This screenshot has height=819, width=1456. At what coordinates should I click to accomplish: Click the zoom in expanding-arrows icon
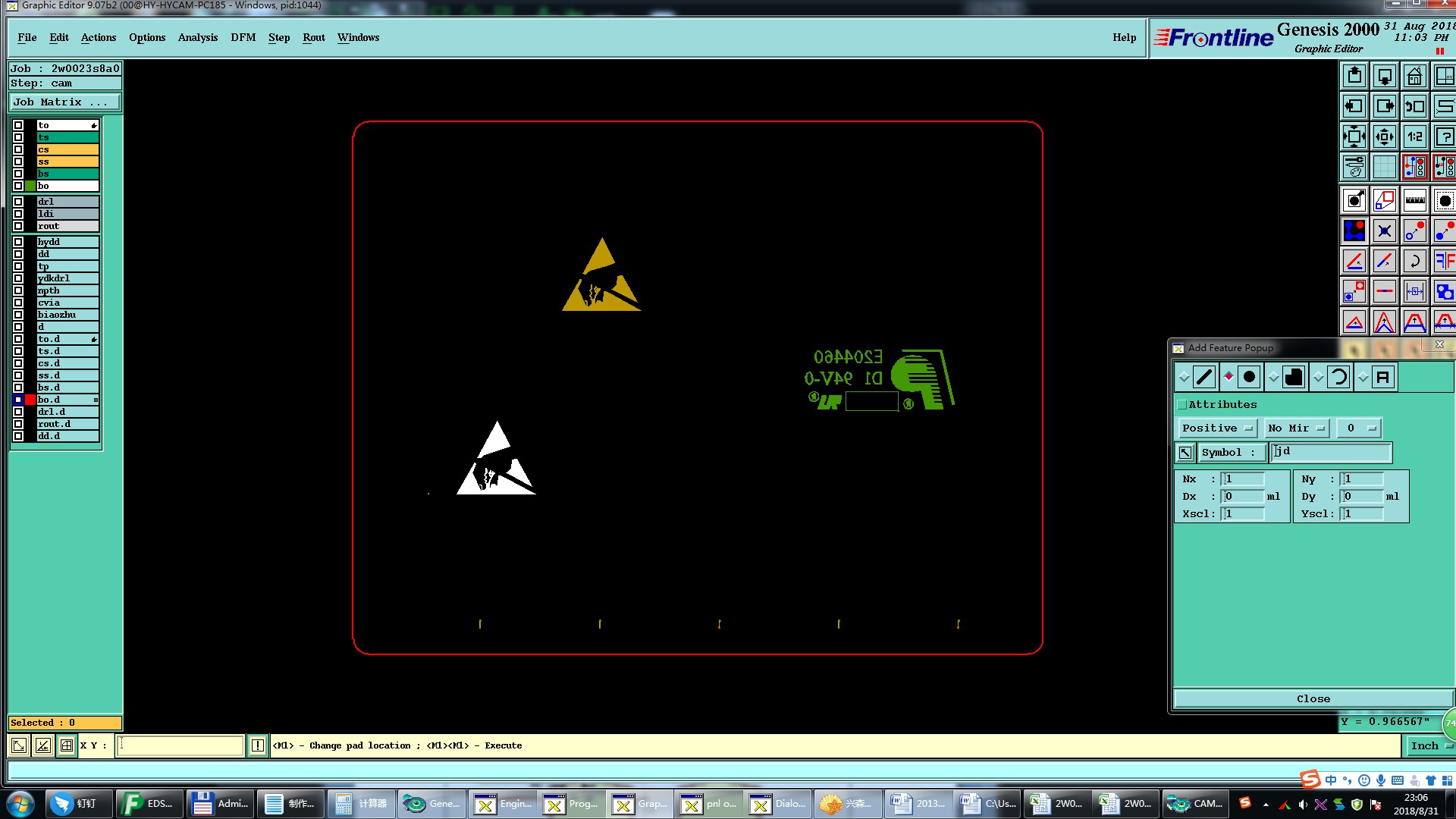click(1354, 136)
